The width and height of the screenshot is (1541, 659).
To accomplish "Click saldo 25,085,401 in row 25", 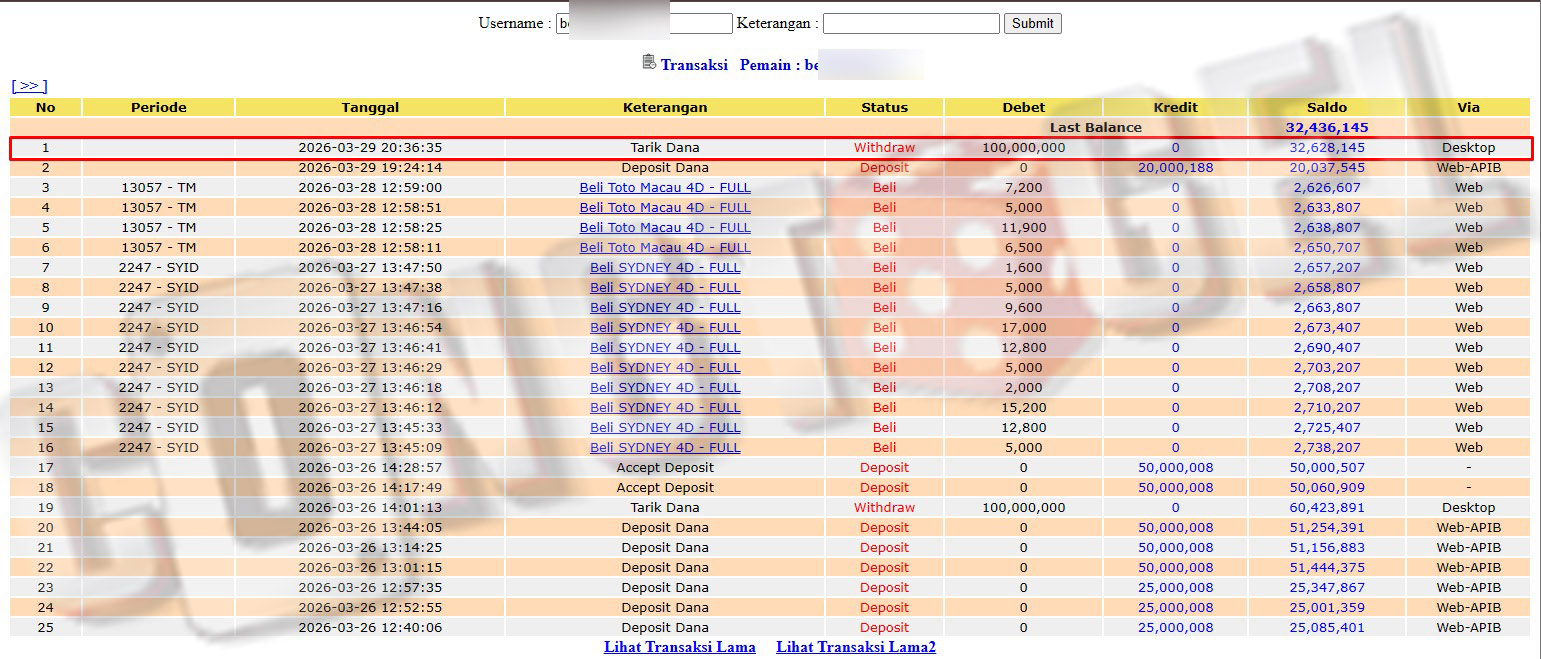I will [1327, 627].
